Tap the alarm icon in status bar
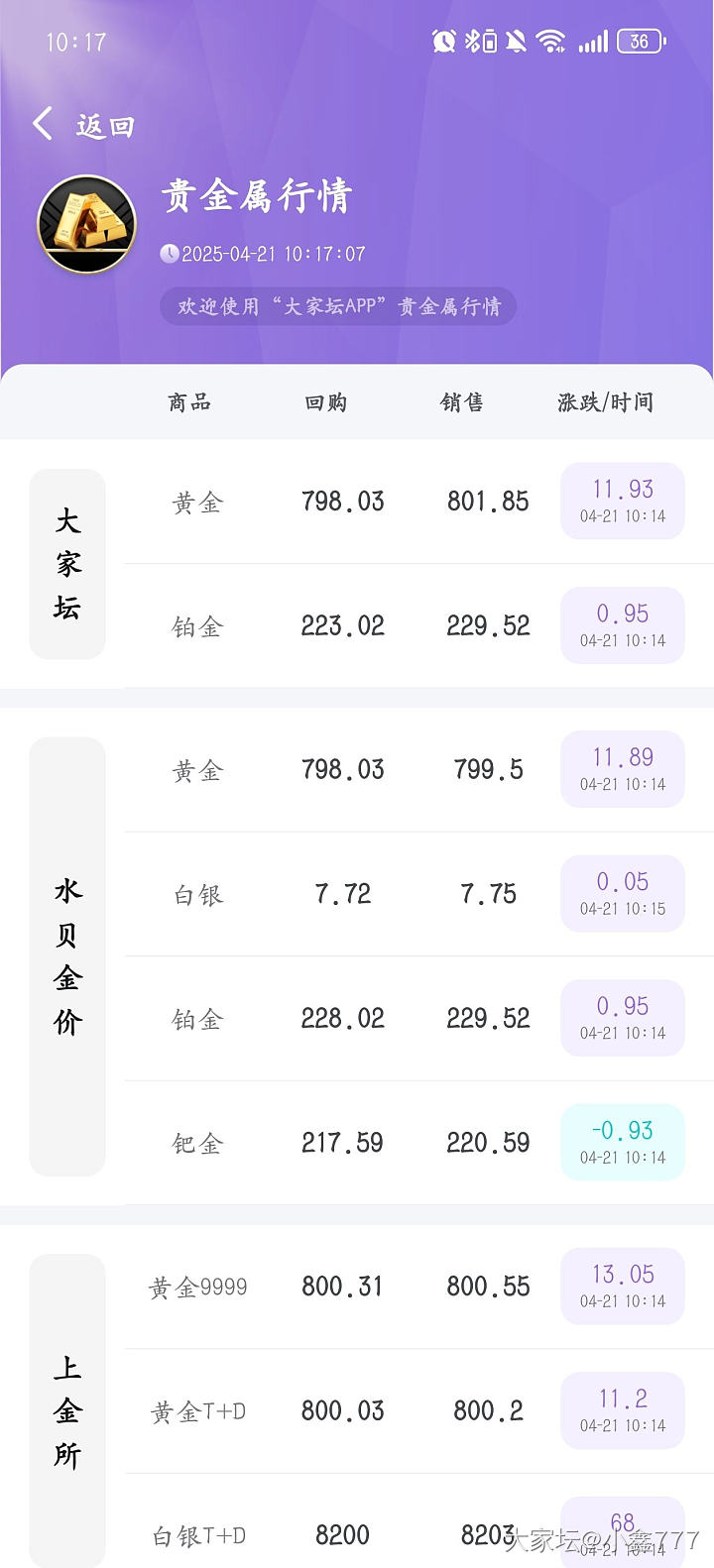This screenshot has width=714, height=1568. [443, 41]
